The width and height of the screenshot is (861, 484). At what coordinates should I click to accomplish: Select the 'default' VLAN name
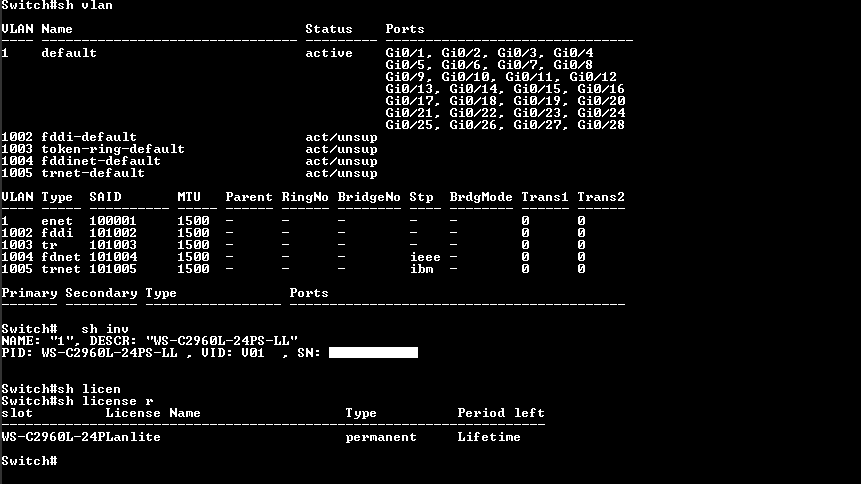tap(69, 53)
